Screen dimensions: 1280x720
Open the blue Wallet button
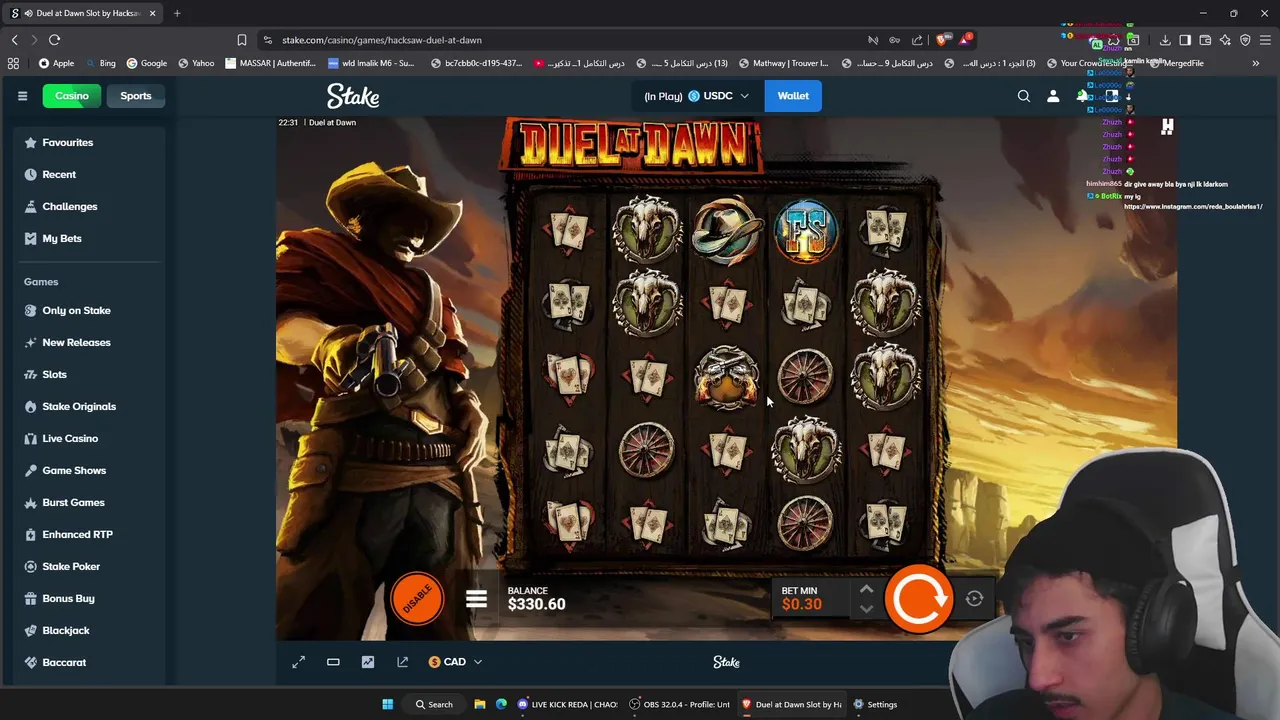793,96
